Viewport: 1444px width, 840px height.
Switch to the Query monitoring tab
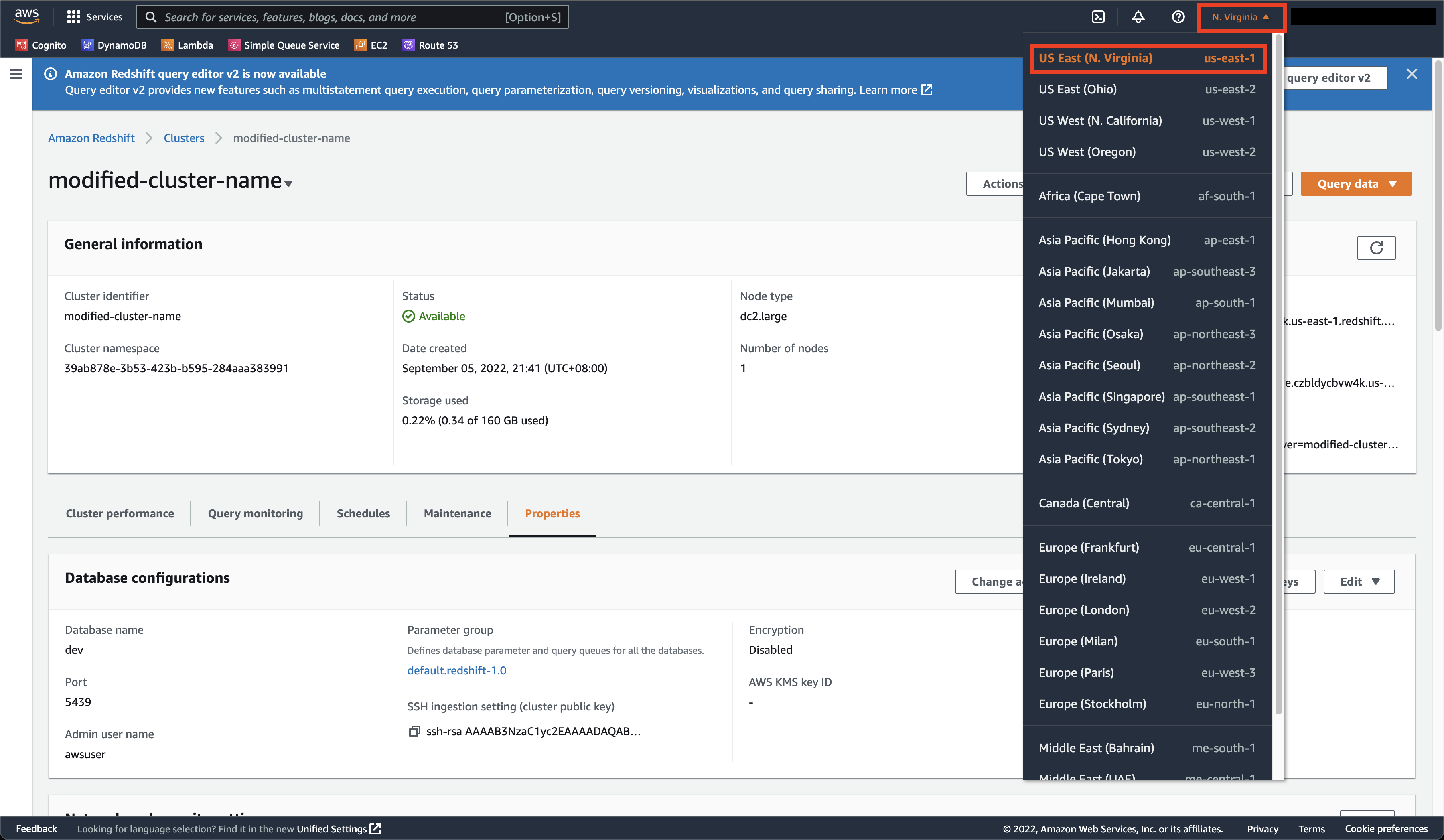[x=255, y=513]
